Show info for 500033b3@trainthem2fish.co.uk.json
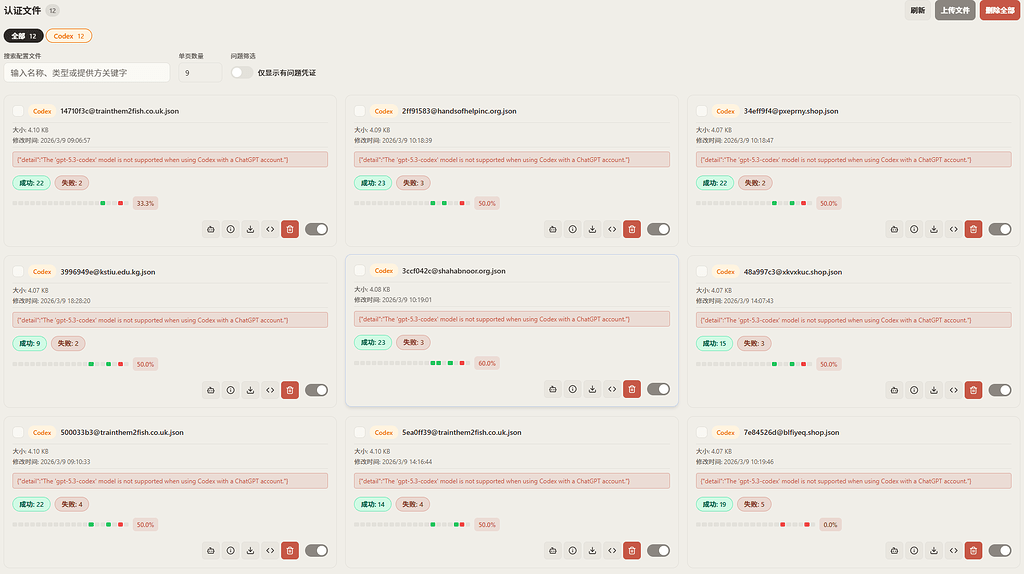The height and width of the screenshot is (574, 1024). coord(231,550)
